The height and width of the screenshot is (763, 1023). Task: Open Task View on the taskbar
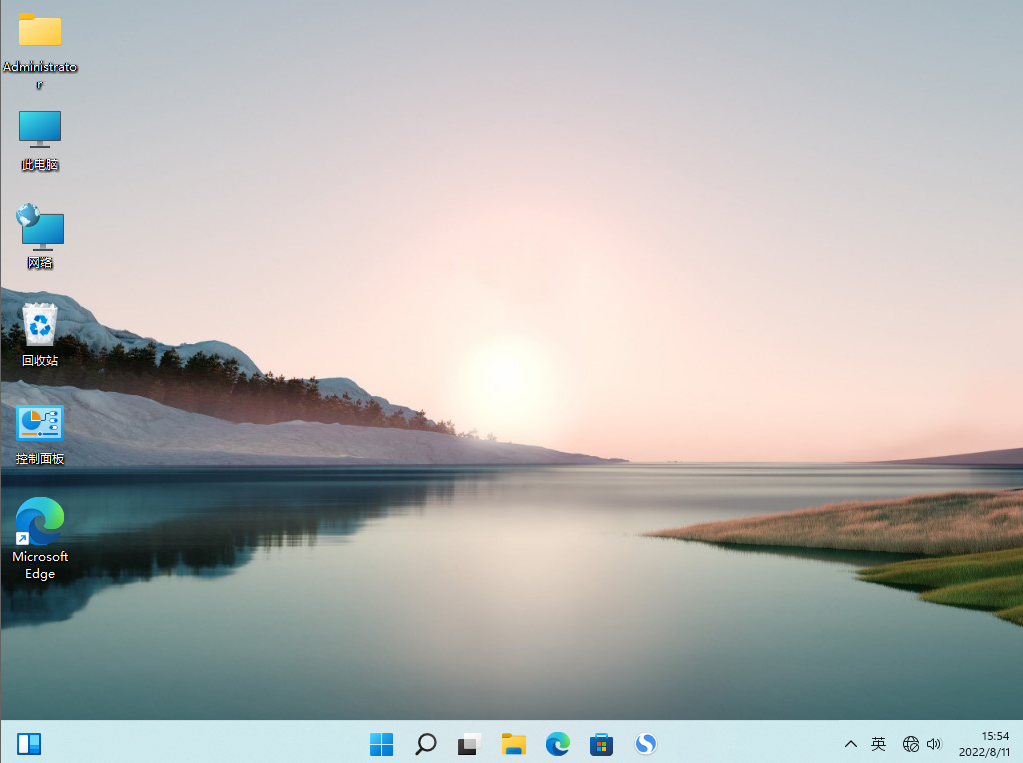[x=469, y=743]
